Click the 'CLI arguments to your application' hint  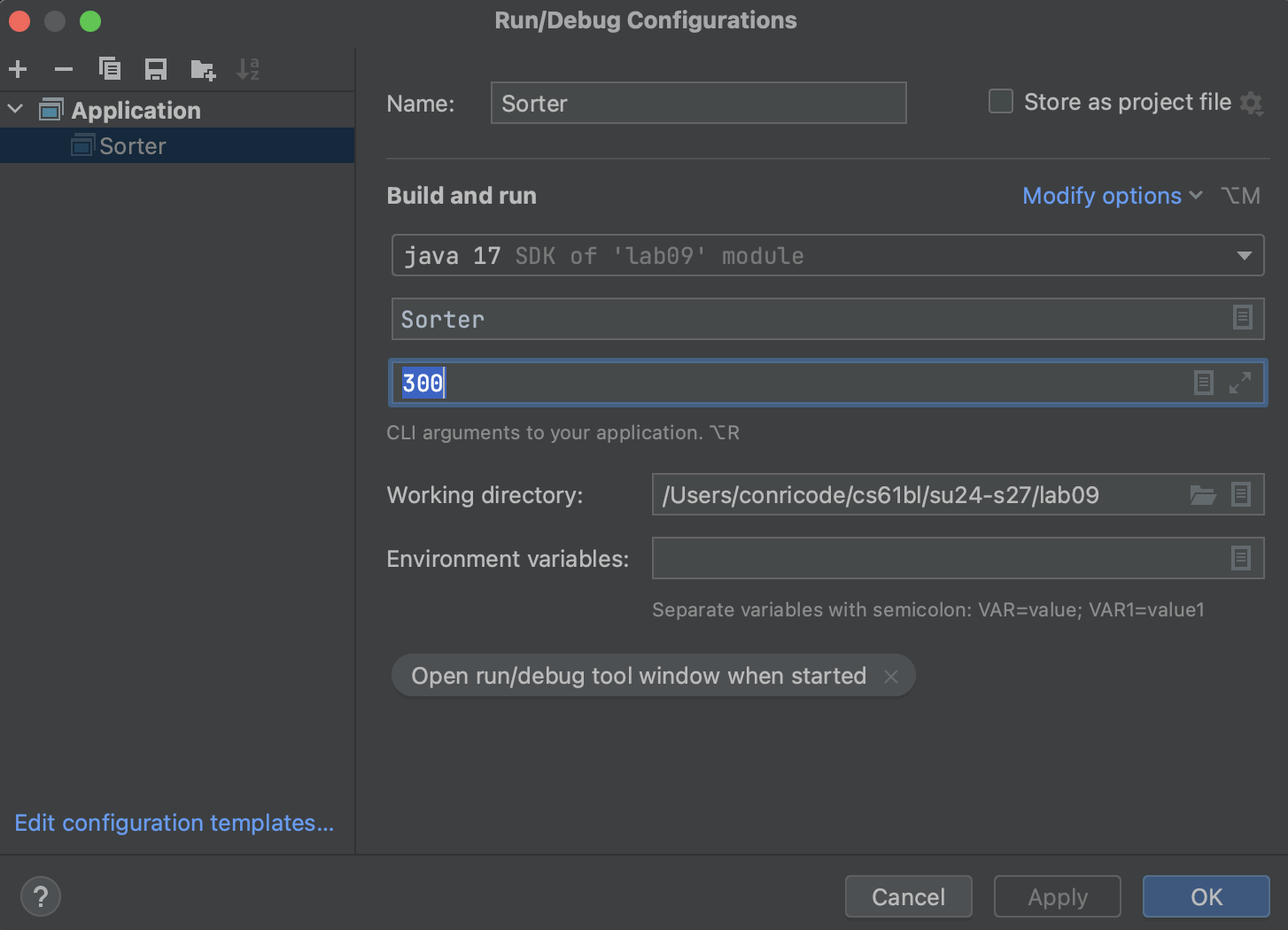click(563, 433)
